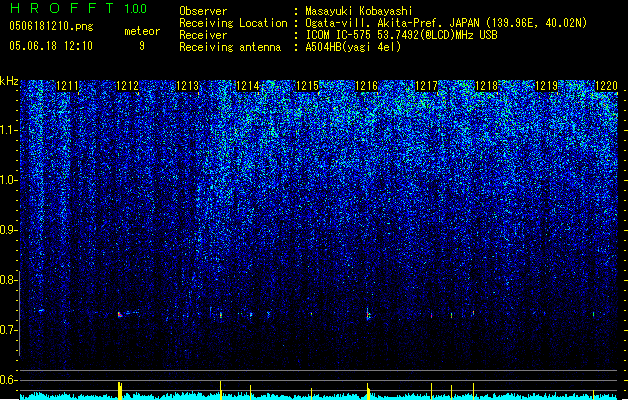Click the meteor count value 9

pyautogui.click(x=142, y=46)
